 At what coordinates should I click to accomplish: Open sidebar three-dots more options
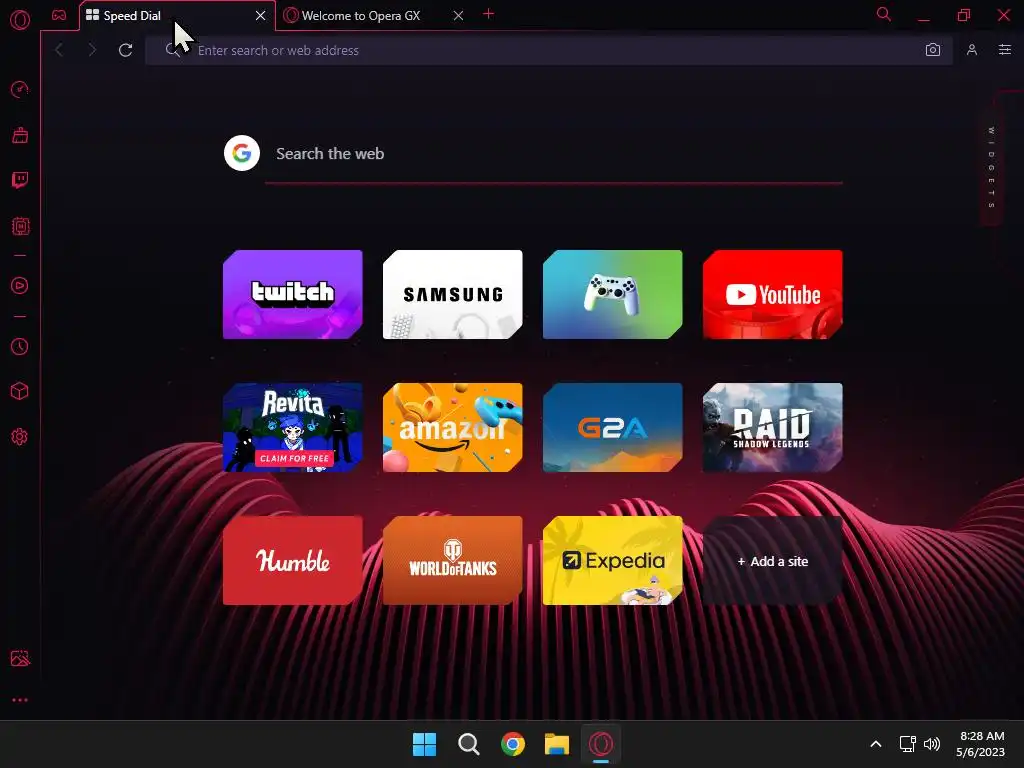click(x=20, y=699)
